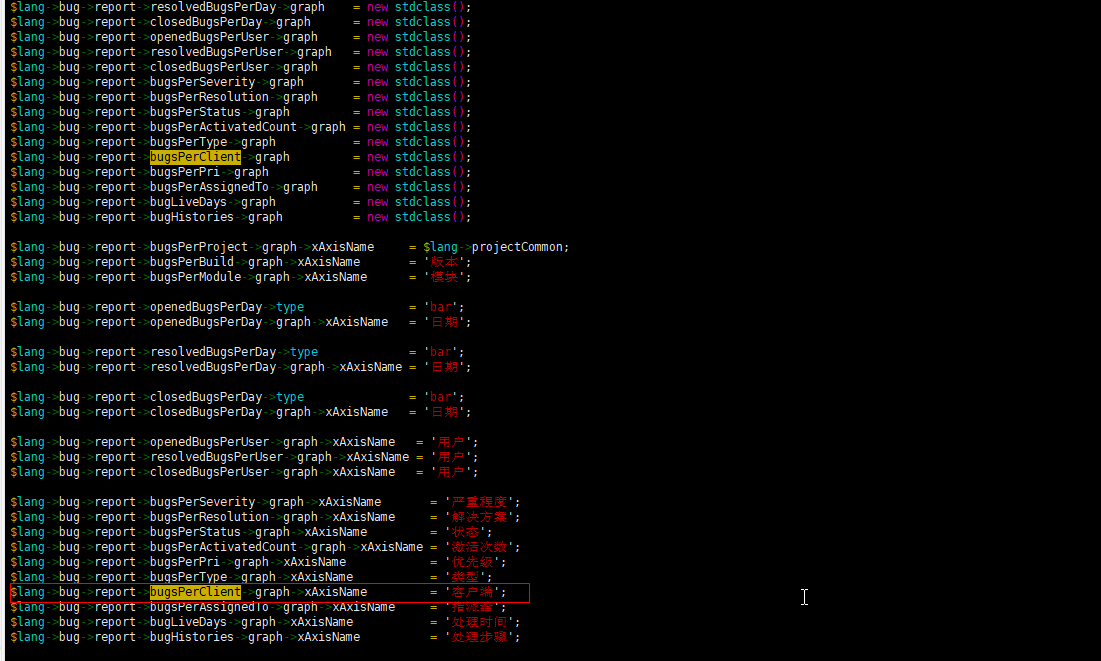Click '用户' on closedBugsPerUser xAxisName line
Screen dimensions: 1101x661
point(451,472)
